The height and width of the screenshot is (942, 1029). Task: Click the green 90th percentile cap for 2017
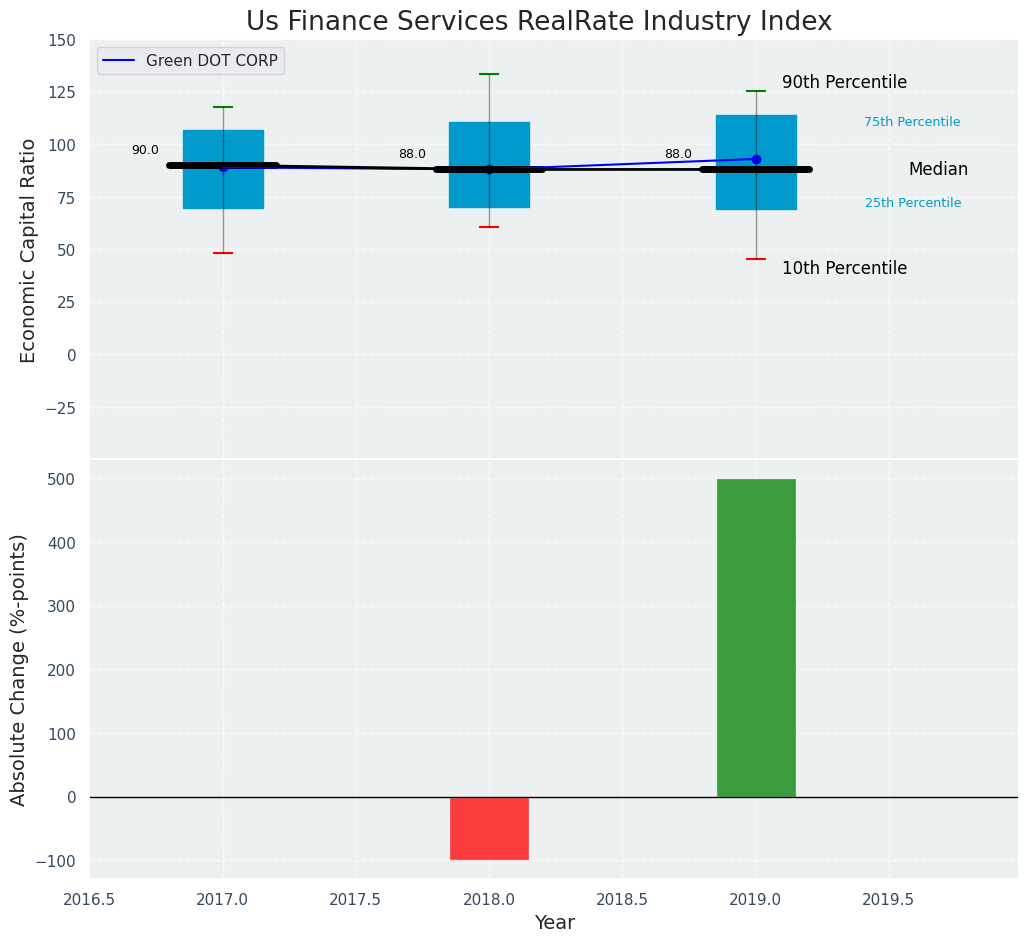pyautogui.click(x=223, y=107)
